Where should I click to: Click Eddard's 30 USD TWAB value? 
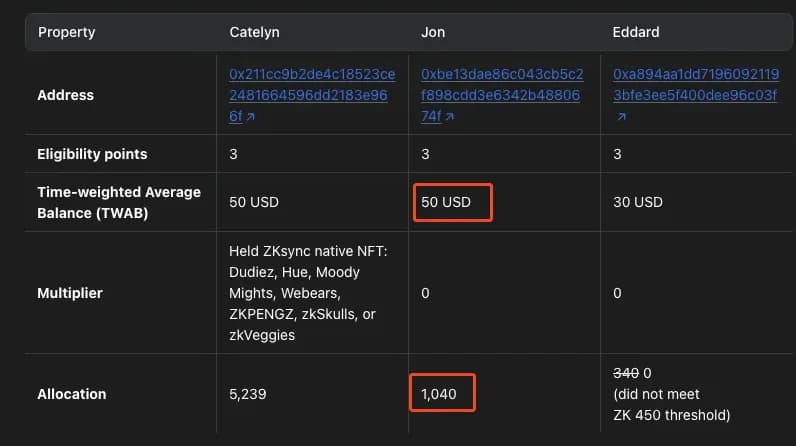637,202
